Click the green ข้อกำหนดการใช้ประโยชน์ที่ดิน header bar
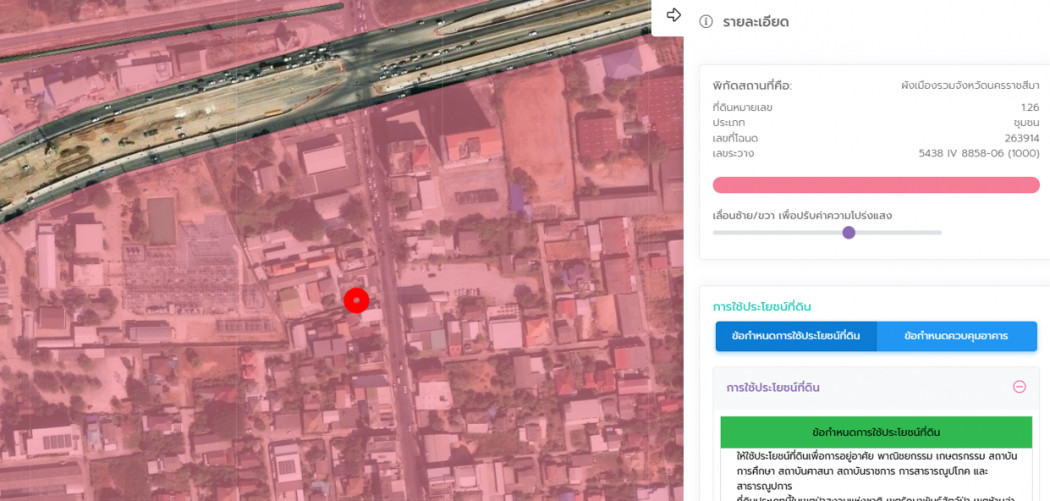 click(x=875, y=432)
